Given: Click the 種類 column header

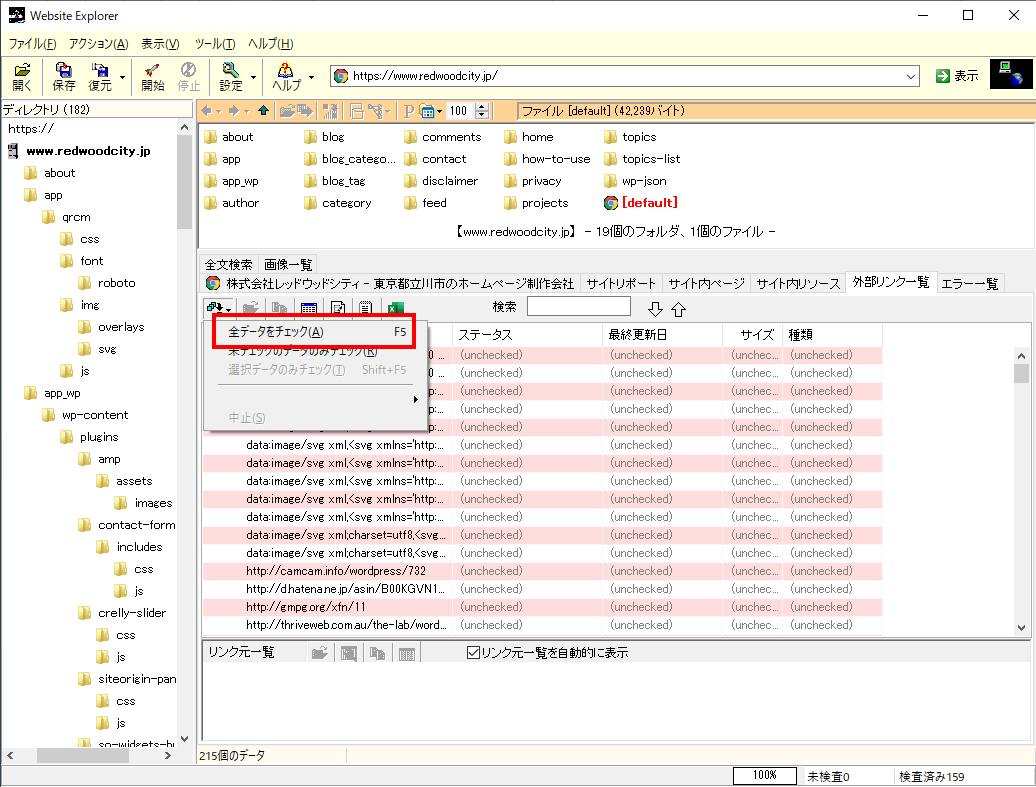Looking at the screenshot, I should [832, 335].
